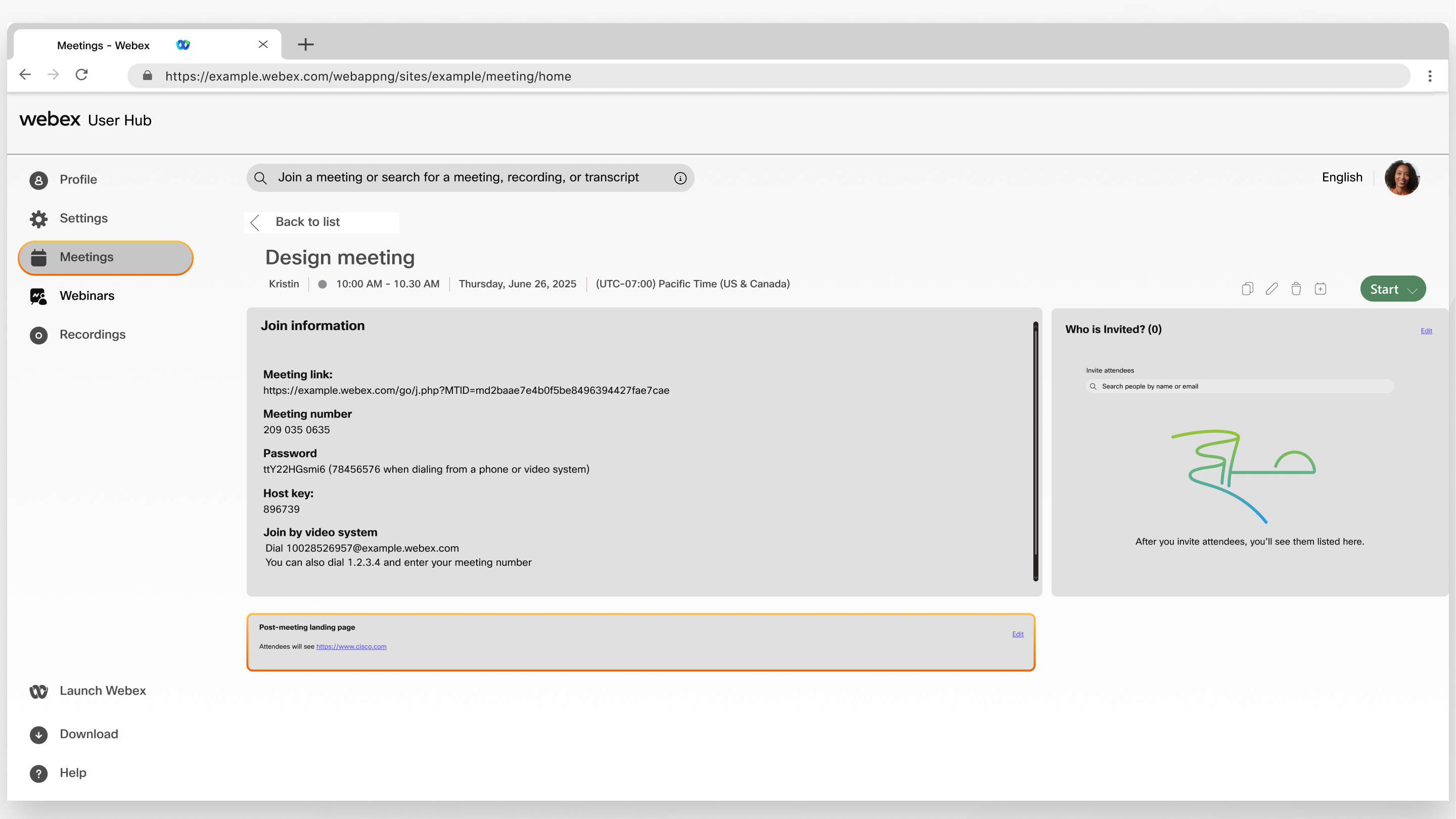Click the search magnifier icon
The image size is (1456, 819).
pos(260,178)
